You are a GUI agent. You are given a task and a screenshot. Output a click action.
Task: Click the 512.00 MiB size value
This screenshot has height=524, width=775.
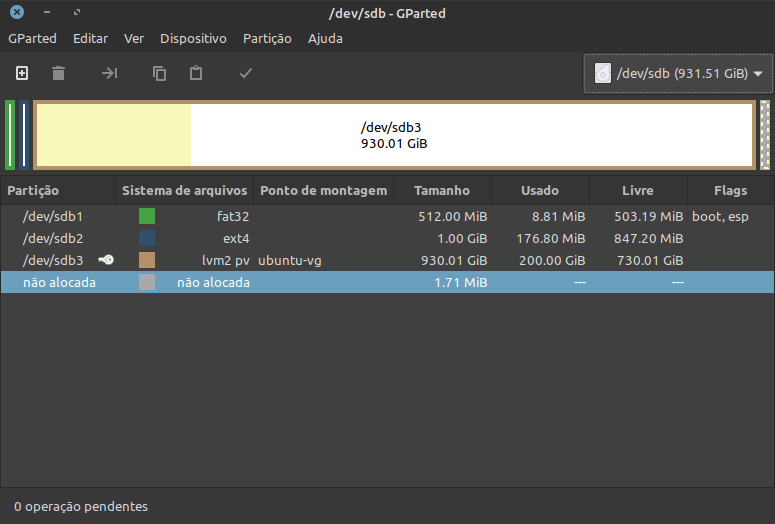453,217
